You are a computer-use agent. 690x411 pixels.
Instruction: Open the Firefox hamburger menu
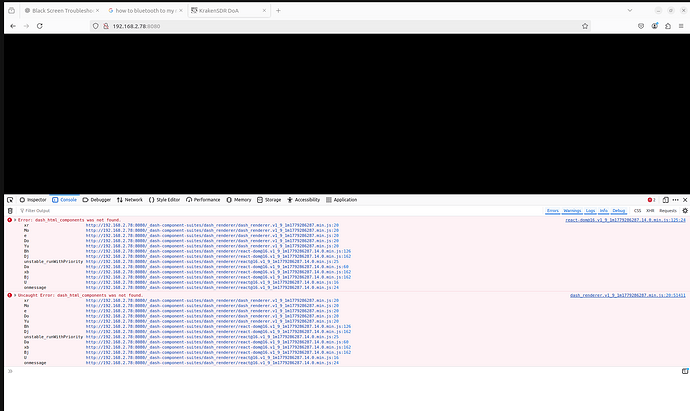point(681,26)
